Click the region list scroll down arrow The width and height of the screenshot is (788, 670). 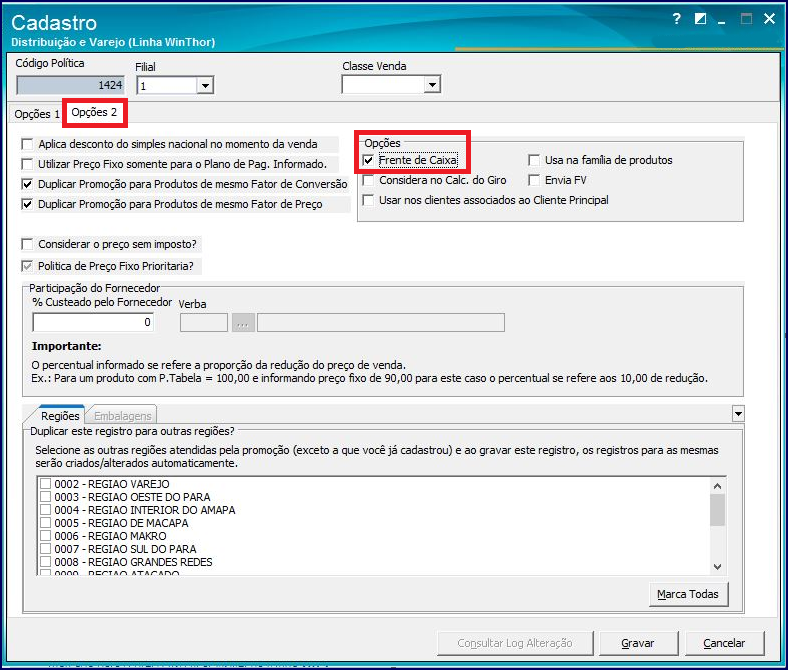[x=718, y=567]
